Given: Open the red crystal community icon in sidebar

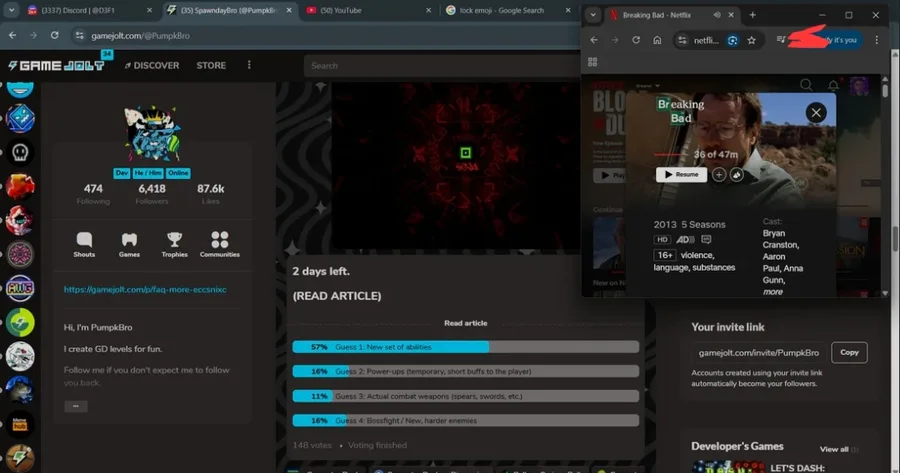Looking at the screenshot, I should click(20, 186).
